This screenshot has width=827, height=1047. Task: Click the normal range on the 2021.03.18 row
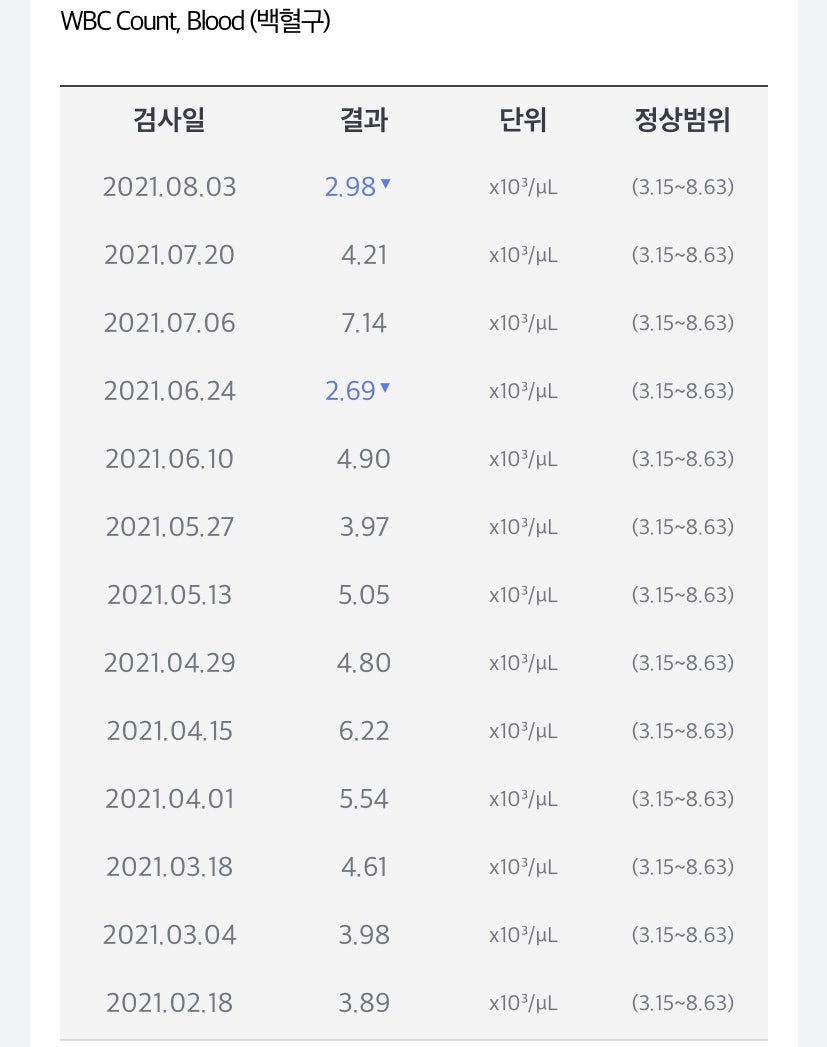(682, 867)
